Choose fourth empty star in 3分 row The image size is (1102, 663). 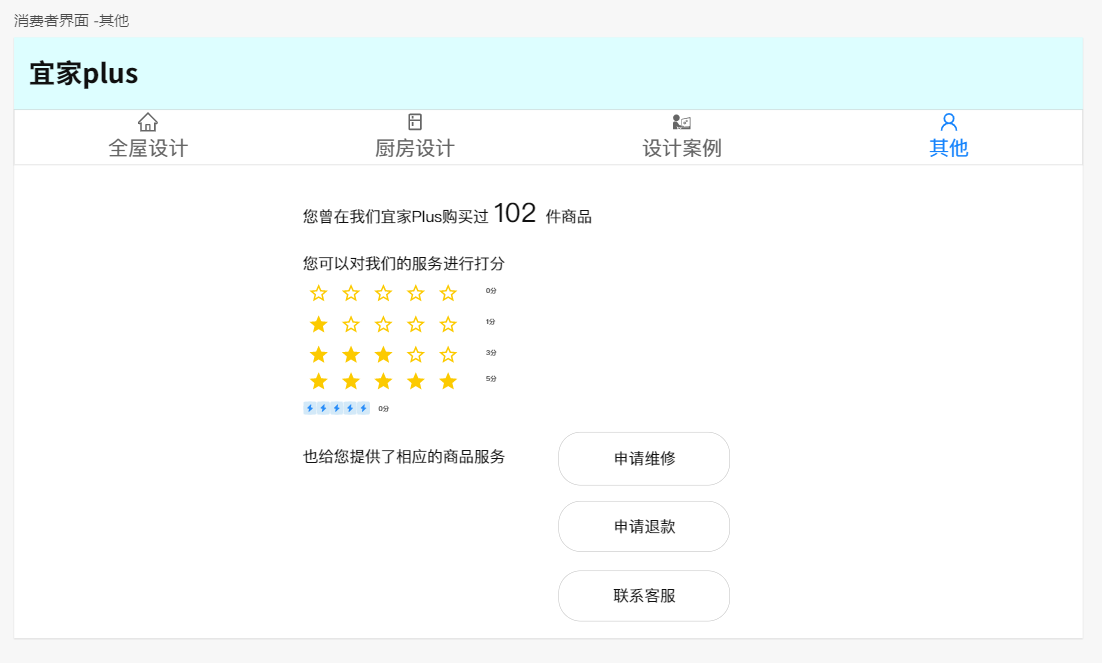[415, 354]
